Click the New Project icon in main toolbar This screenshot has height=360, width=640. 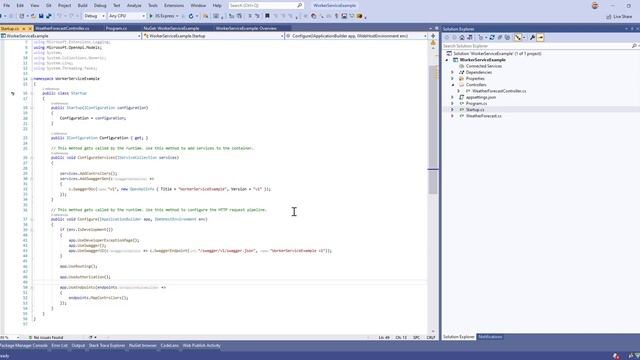(x=22, y=16)
